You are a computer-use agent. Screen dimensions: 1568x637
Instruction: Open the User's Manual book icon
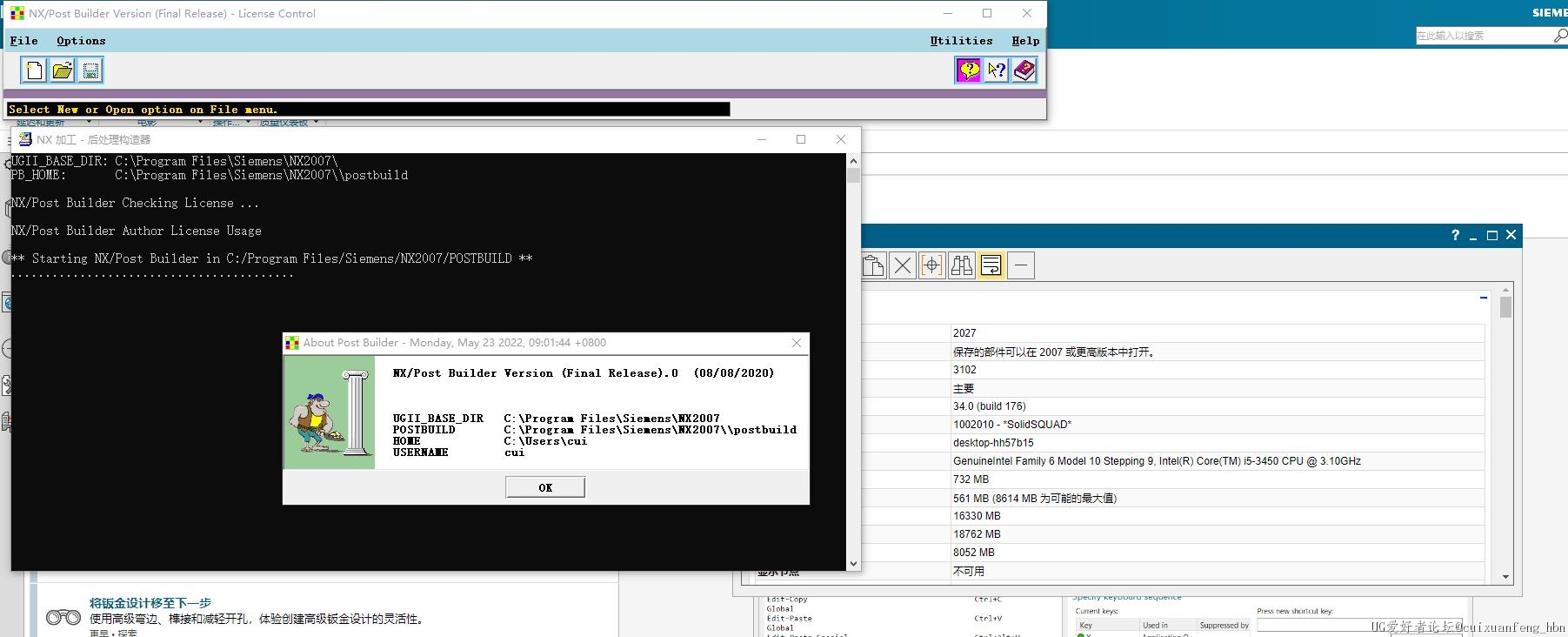click(1024, 70)
